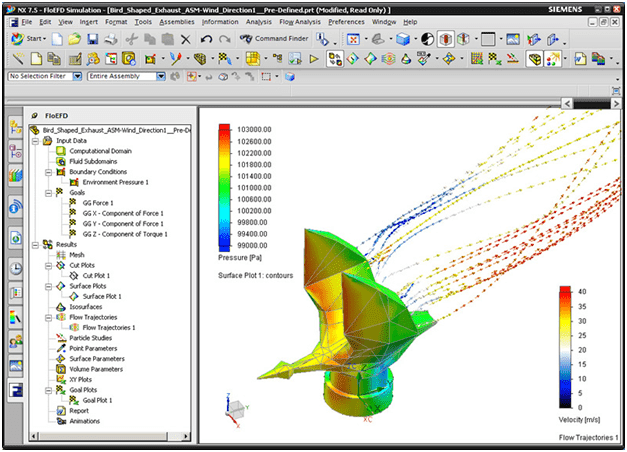
Task: Collapse the Goal Plots node
Action: click(x=48, y=390)
